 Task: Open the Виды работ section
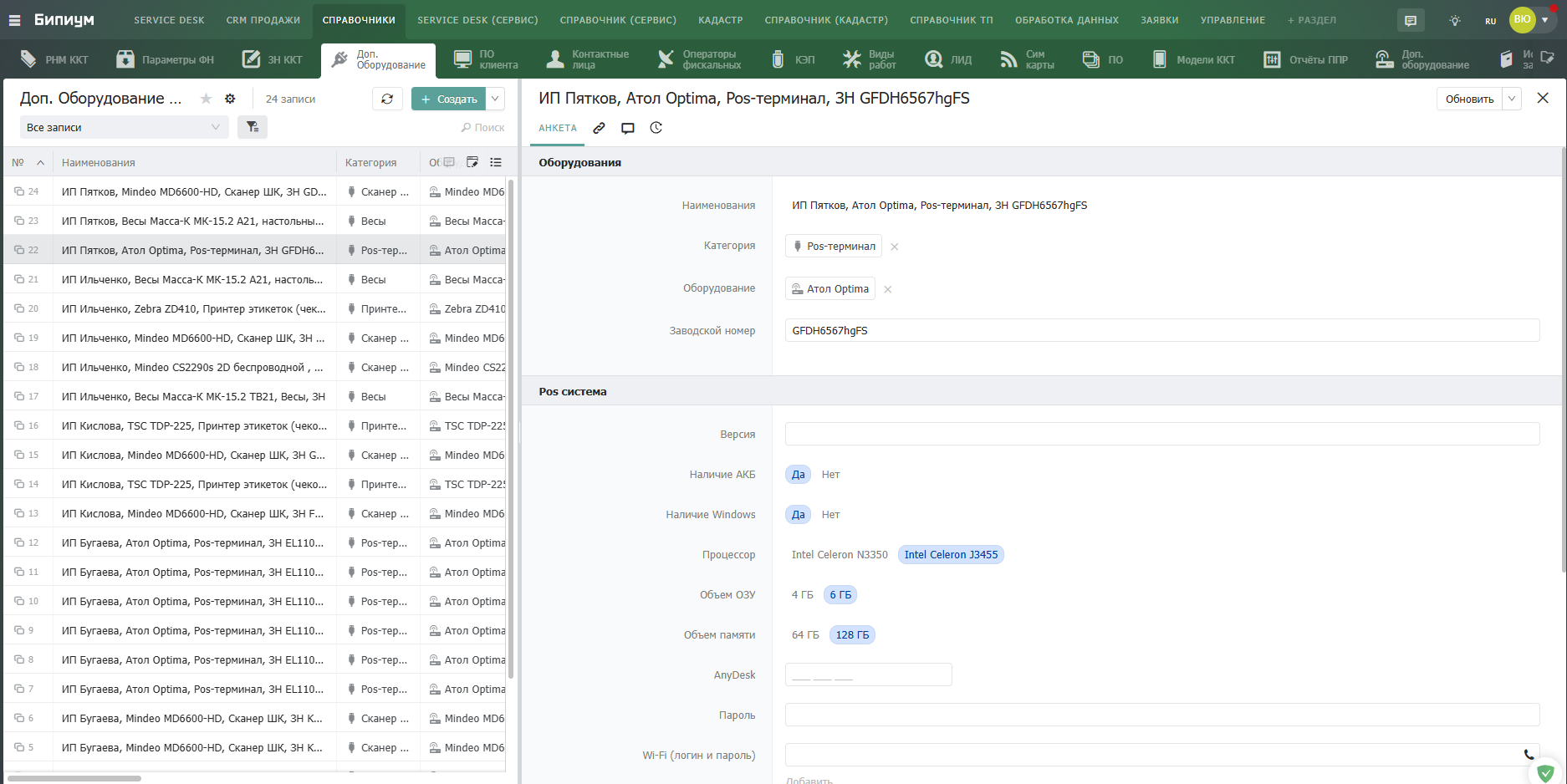point(870,59)
